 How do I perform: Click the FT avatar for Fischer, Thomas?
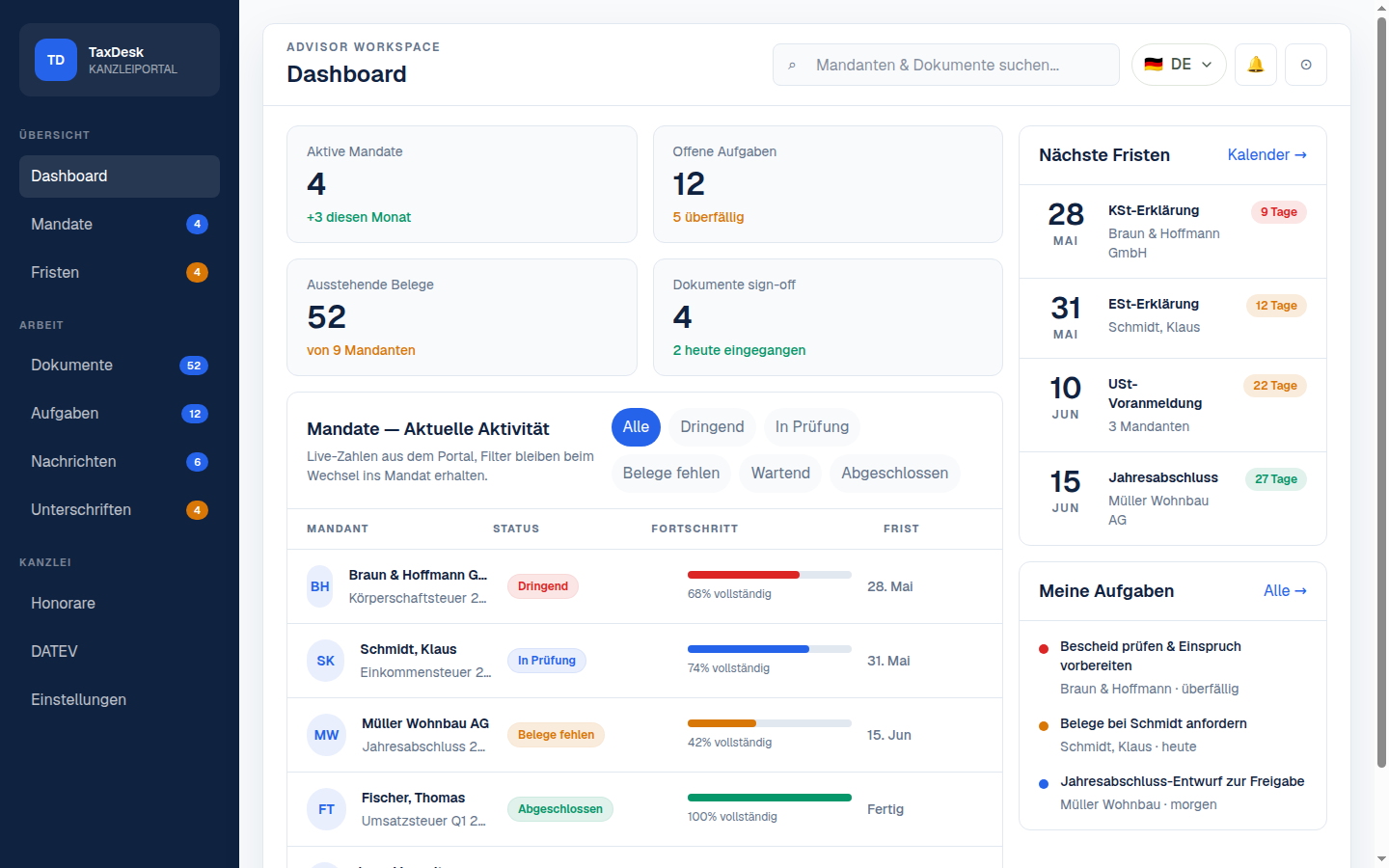(x=326, y=809)
